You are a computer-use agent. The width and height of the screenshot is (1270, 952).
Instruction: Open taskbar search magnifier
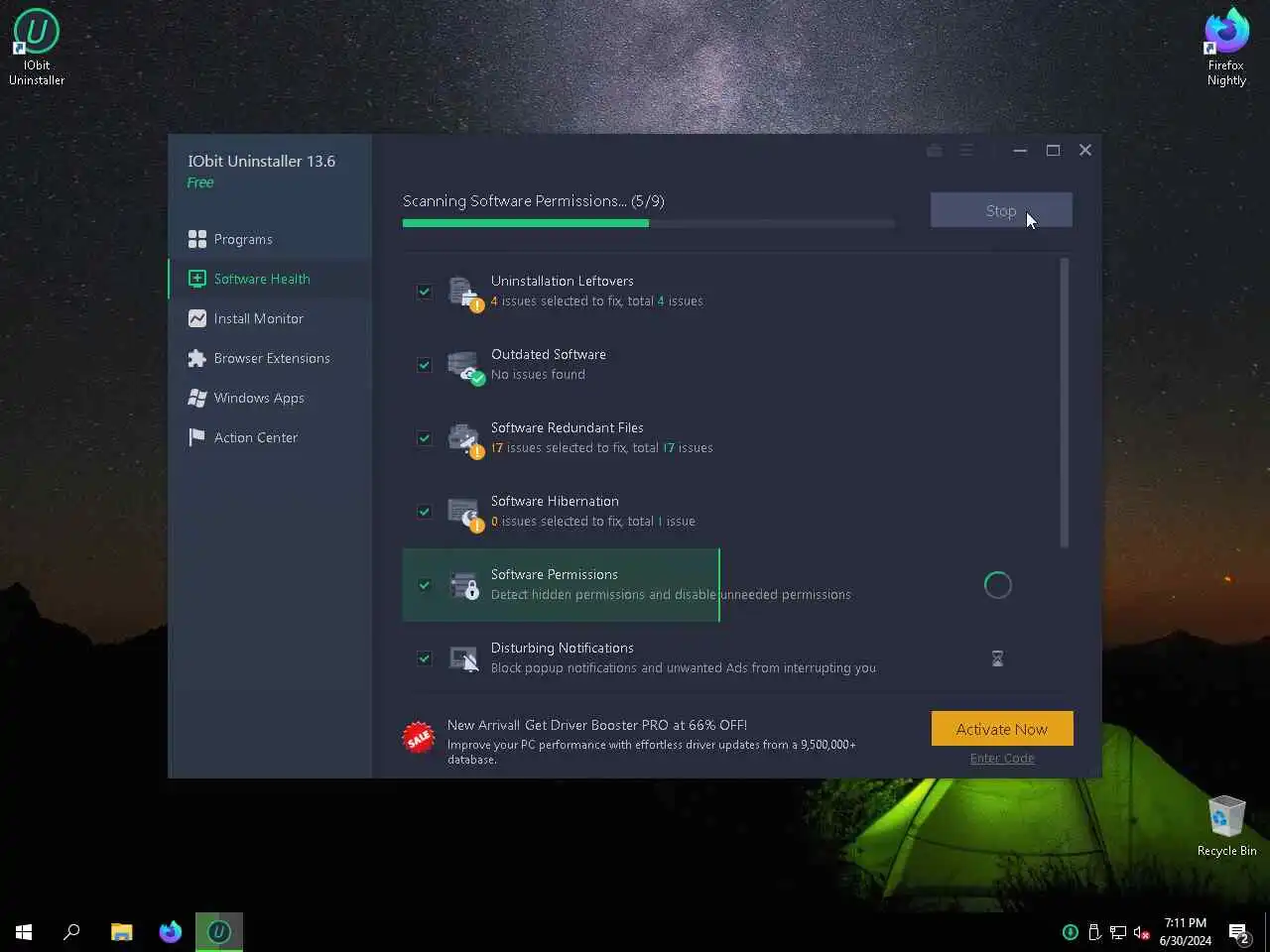pos(71,931)
